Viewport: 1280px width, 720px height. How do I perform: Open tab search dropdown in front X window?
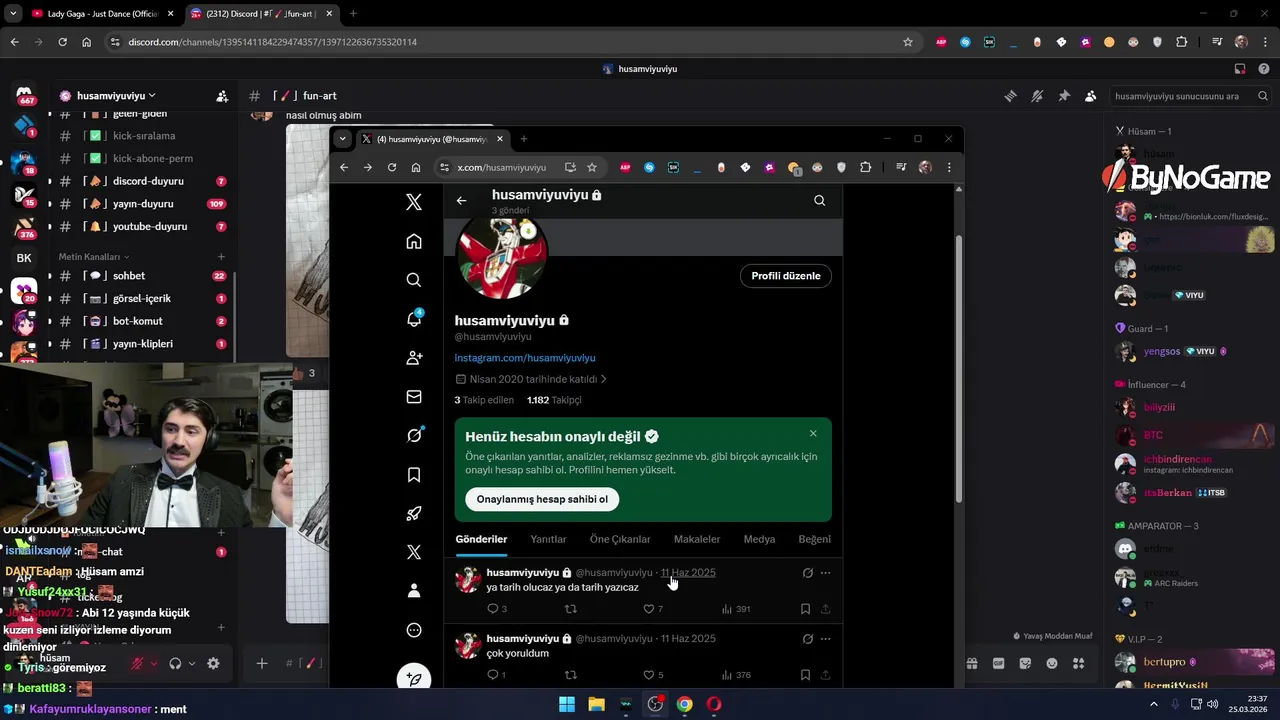point(343,139)
